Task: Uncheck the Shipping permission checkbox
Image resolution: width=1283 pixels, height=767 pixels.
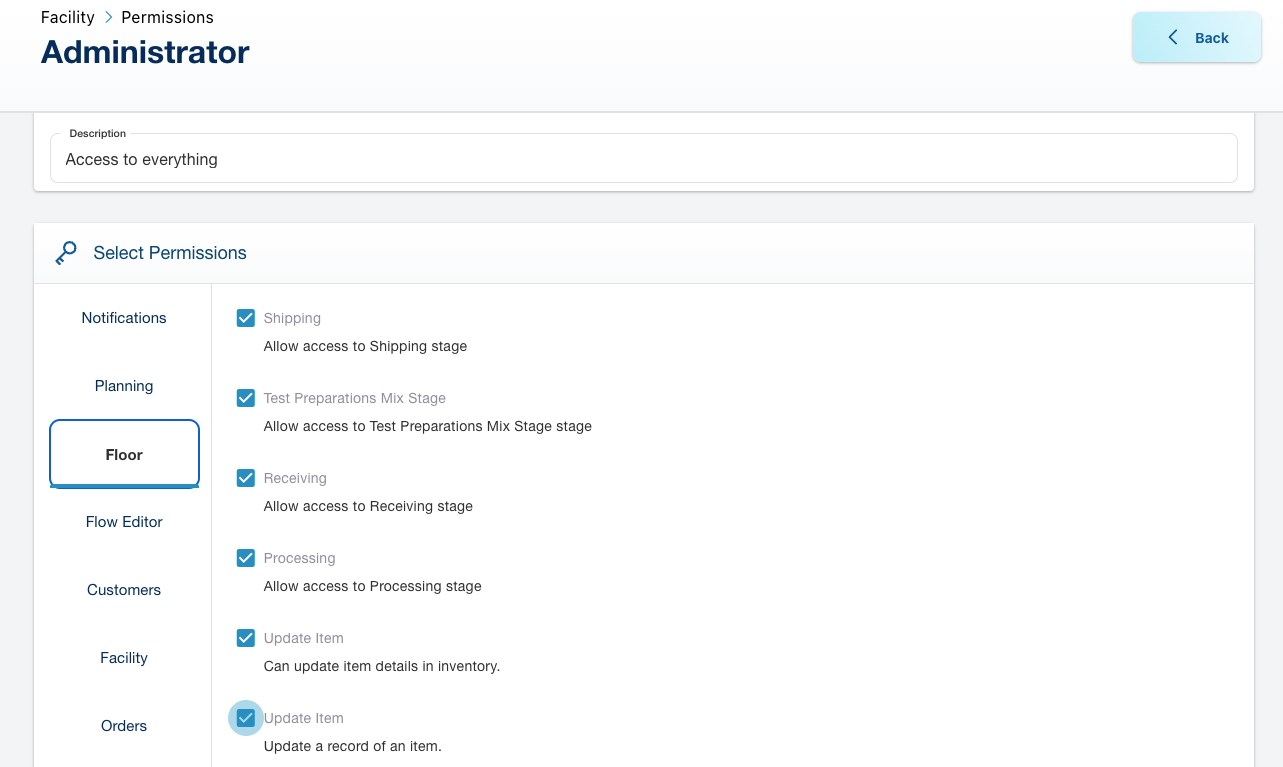Action: [x=246, y=318]
